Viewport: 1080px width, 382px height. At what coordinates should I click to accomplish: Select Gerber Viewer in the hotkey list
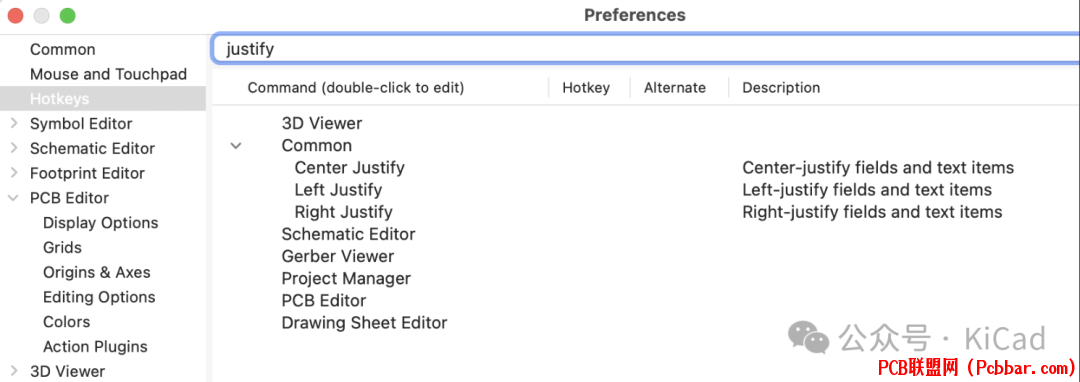pyautogui.click(x=338, y=256)
